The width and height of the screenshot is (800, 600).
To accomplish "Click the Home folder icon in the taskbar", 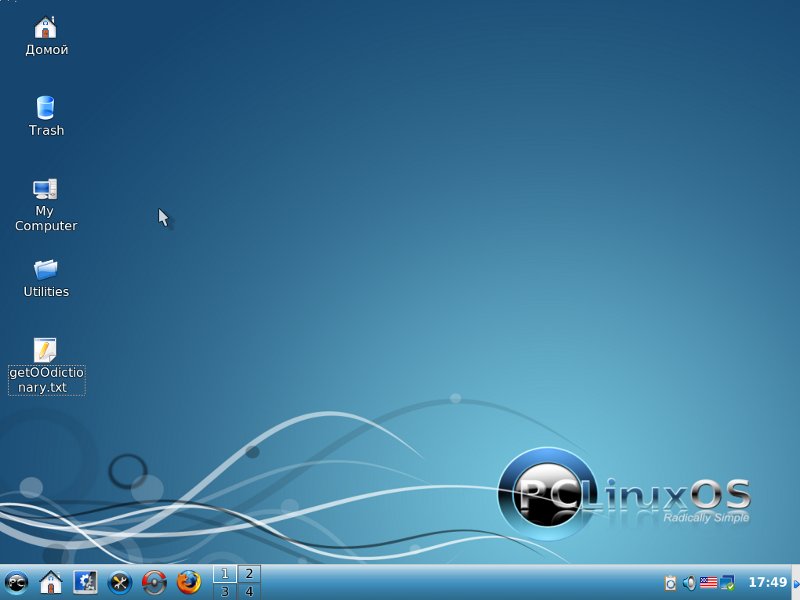I will coord(50,582).
